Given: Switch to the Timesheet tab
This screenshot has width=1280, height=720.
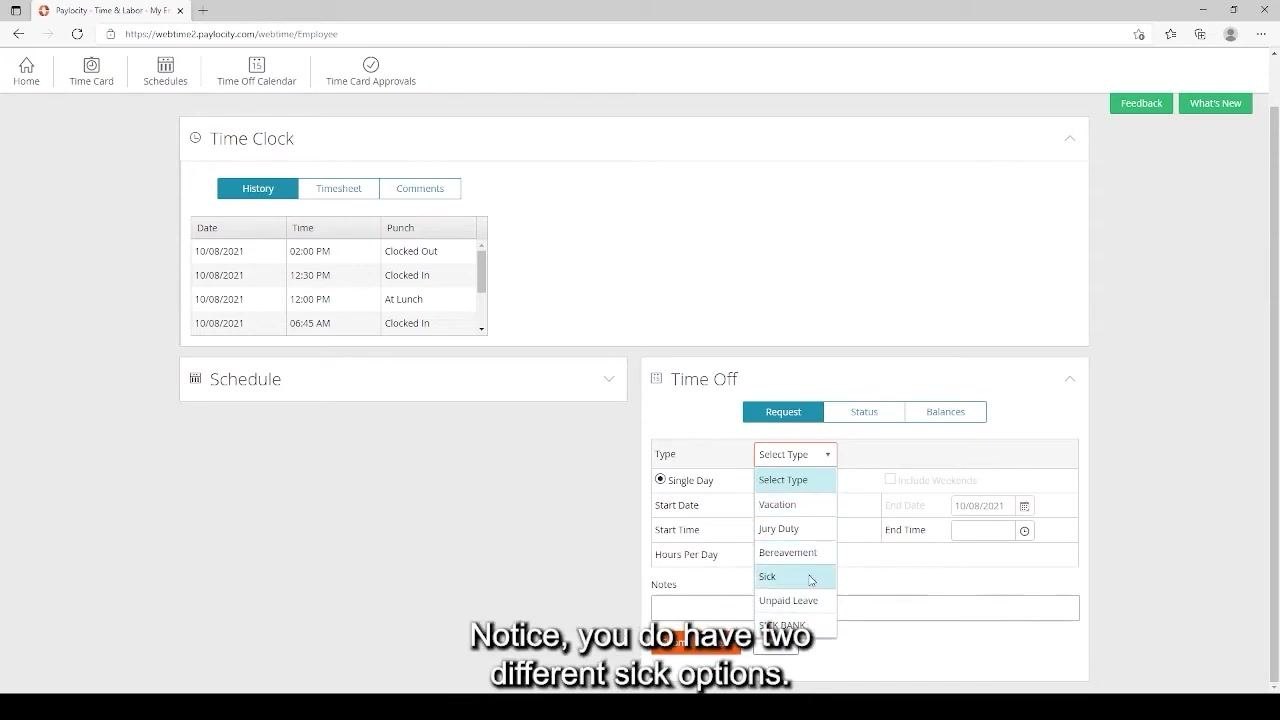Looking at the screenshot, I should (x=339, y=188).
